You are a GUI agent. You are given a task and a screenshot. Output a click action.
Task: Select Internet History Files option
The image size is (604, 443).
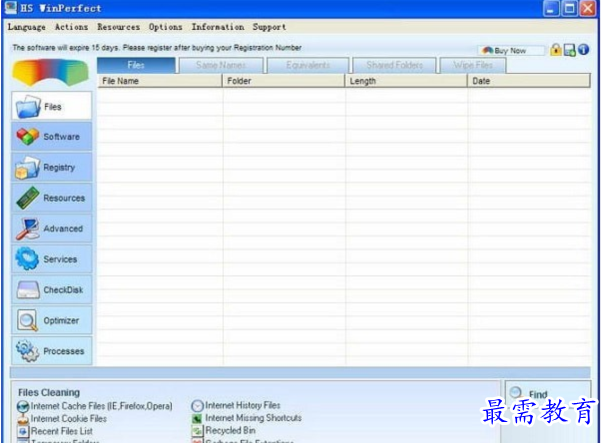click(236, 405)
